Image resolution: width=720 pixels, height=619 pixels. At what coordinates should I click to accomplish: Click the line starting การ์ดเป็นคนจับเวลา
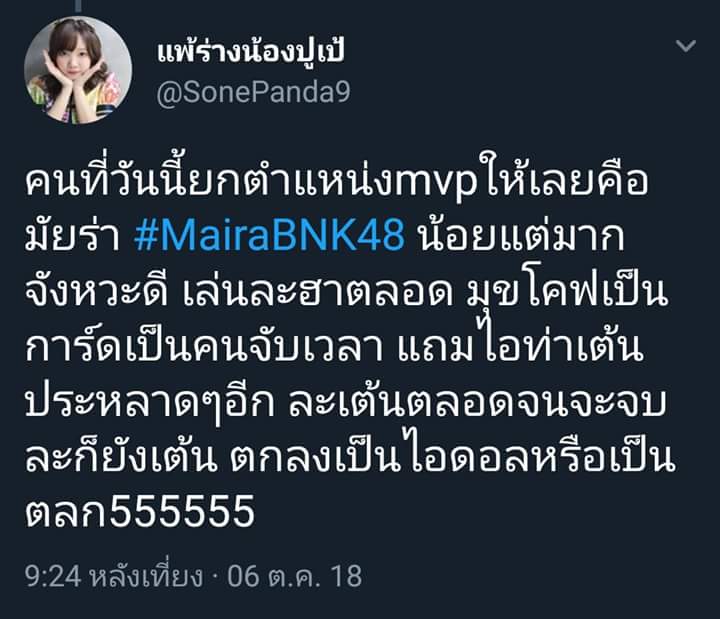pos(334,347)
